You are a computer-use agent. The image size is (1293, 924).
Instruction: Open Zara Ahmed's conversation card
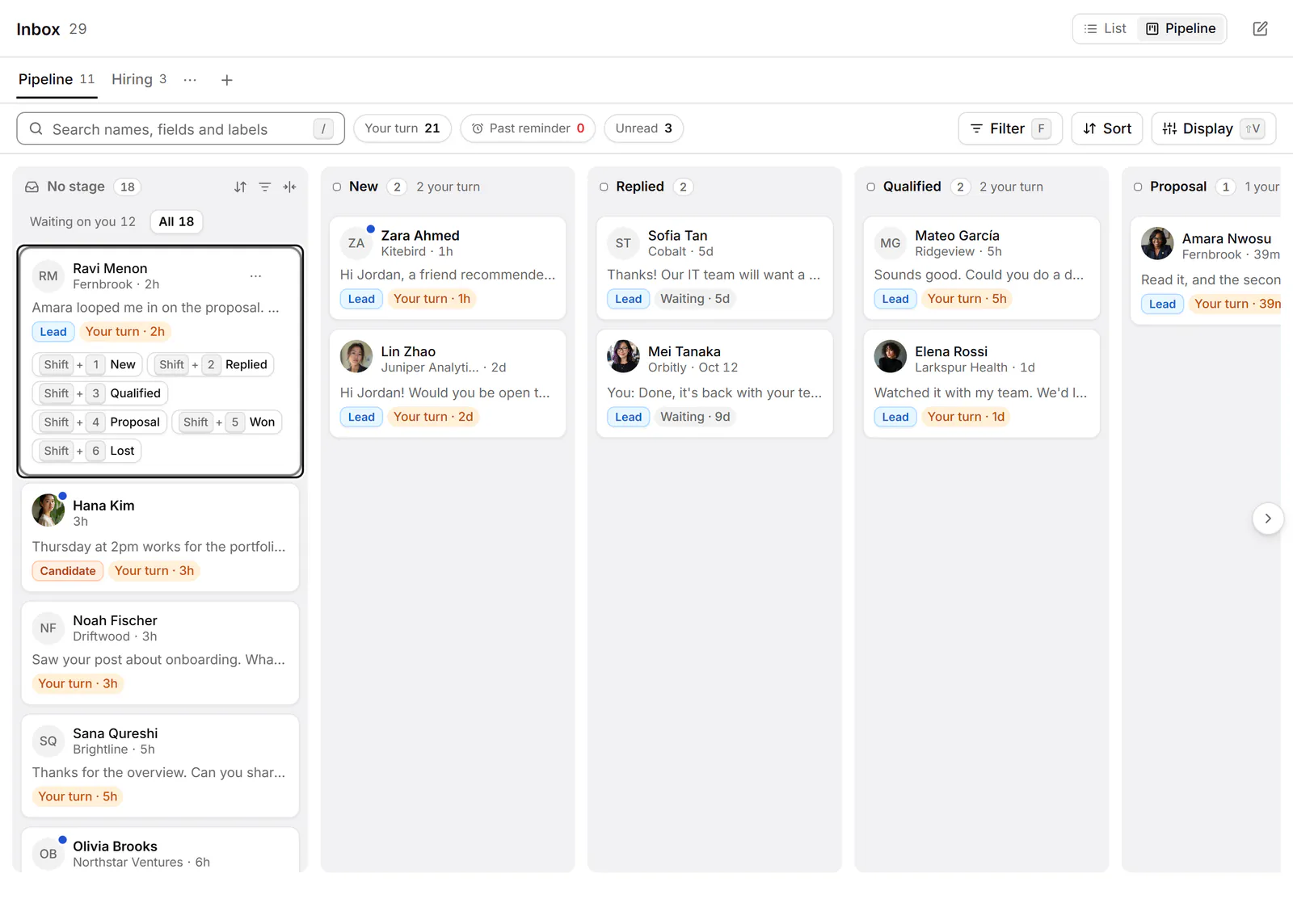pos(448,267)
